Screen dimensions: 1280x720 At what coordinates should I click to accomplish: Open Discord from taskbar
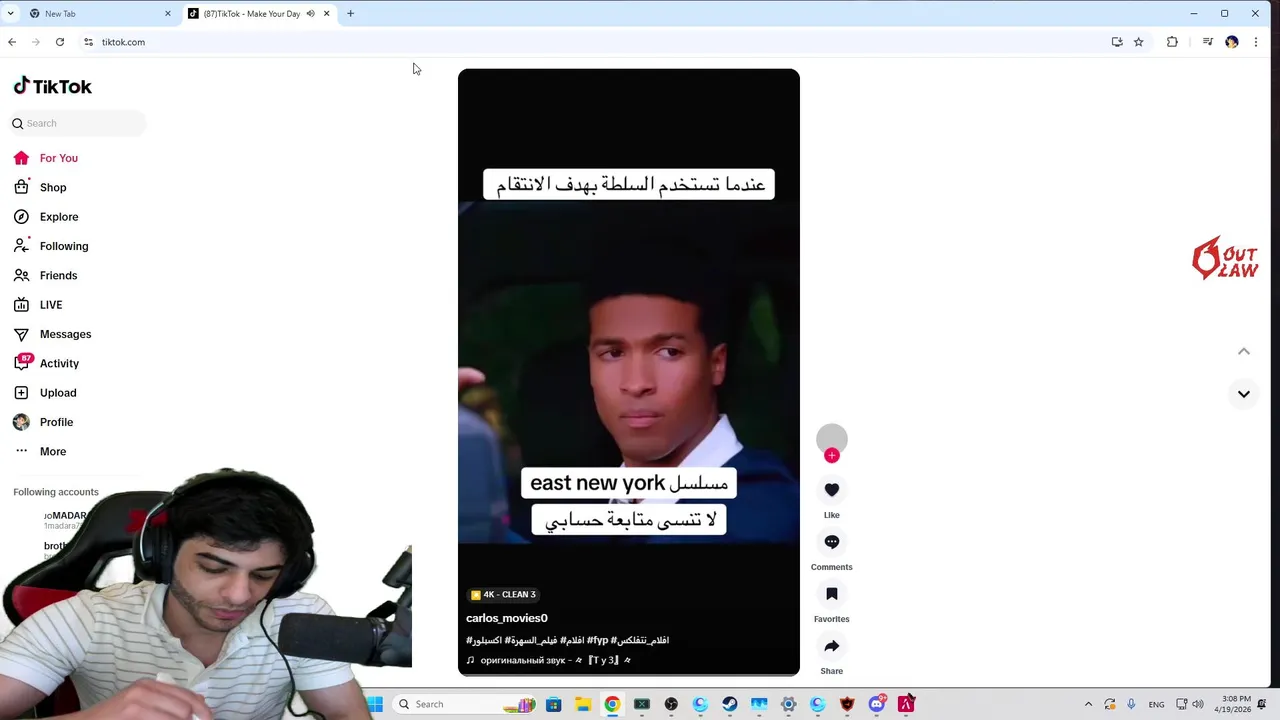[x=877, y=704]
